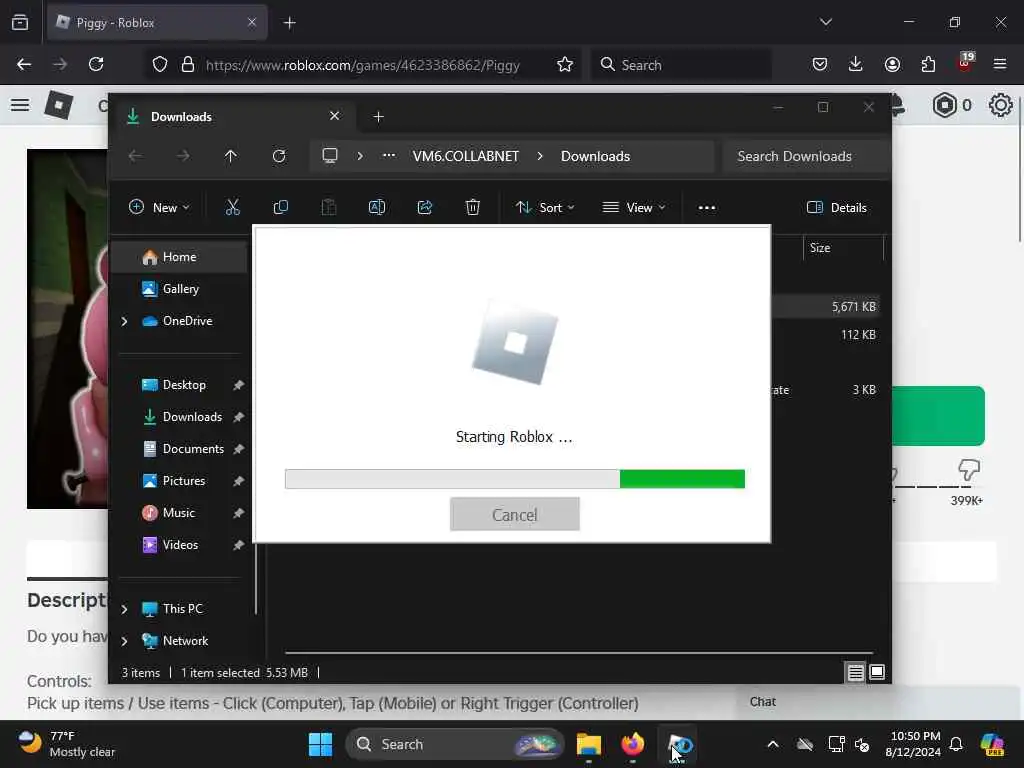The height and width of the screenshot is (768, 1024).
Task: Click the Firefox Search box
Action: coord(682,65)
